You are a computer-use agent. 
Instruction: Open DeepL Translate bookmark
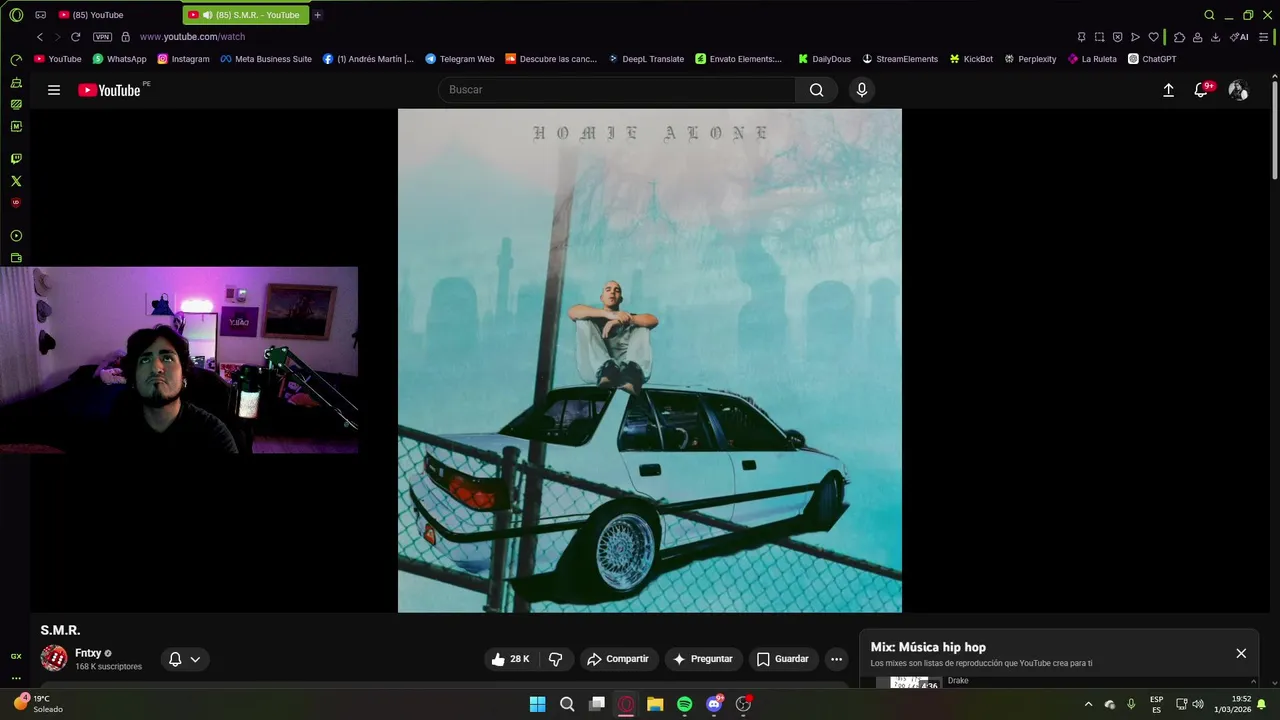pyautogui.click(x=646, y=59)
